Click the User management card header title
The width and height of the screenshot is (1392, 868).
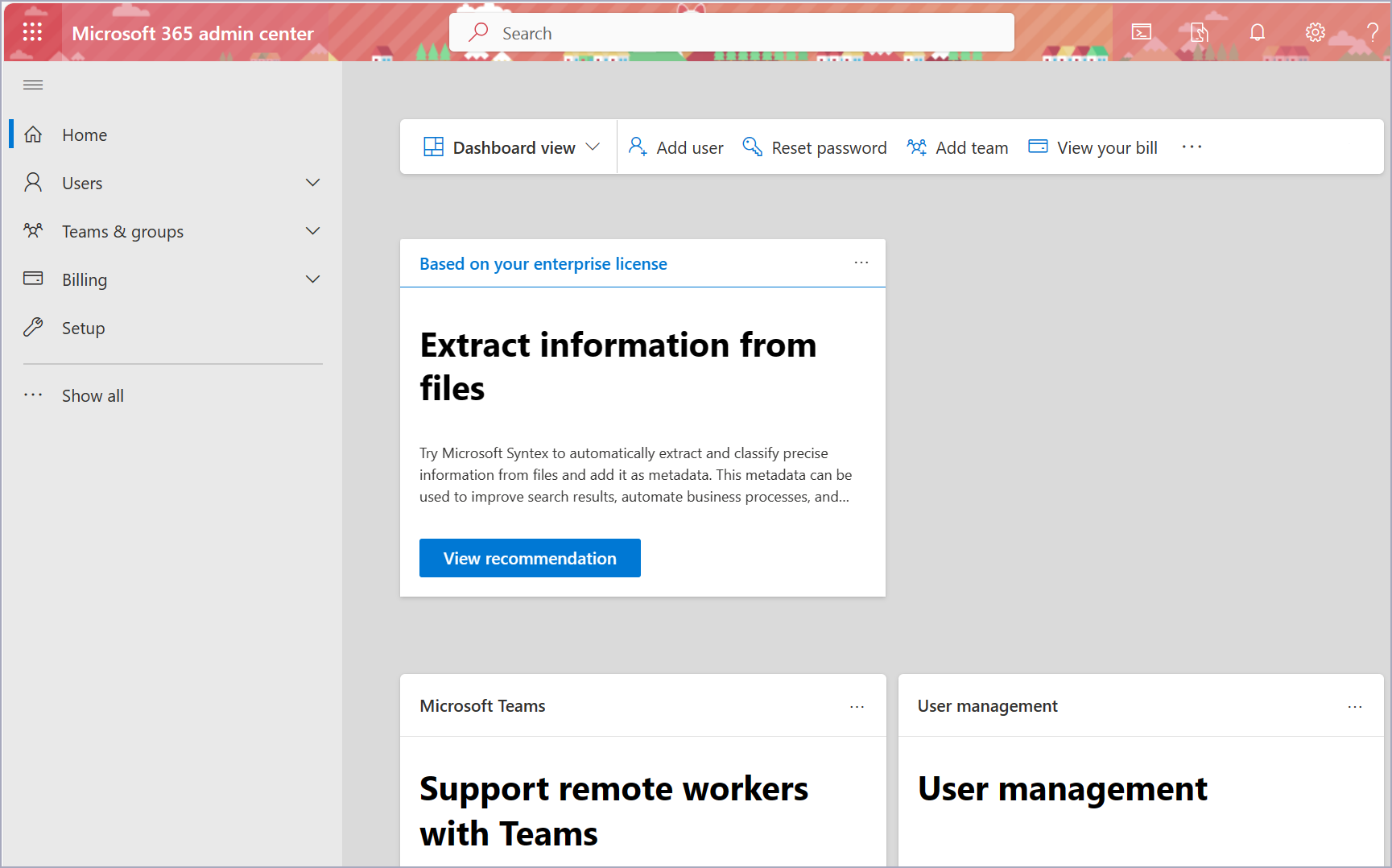987,706
